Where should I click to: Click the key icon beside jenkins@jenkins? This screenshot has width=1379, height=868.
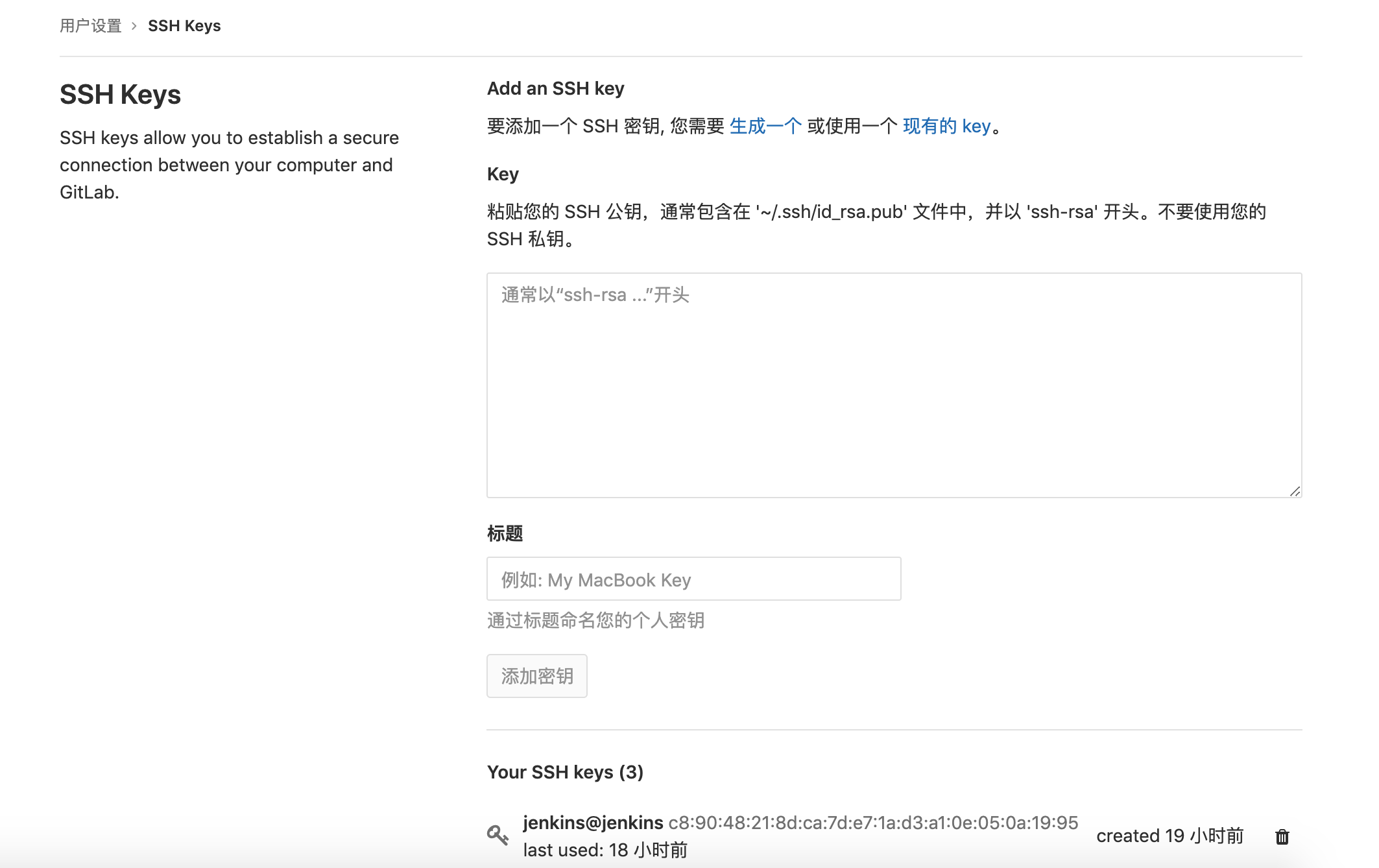498,835
